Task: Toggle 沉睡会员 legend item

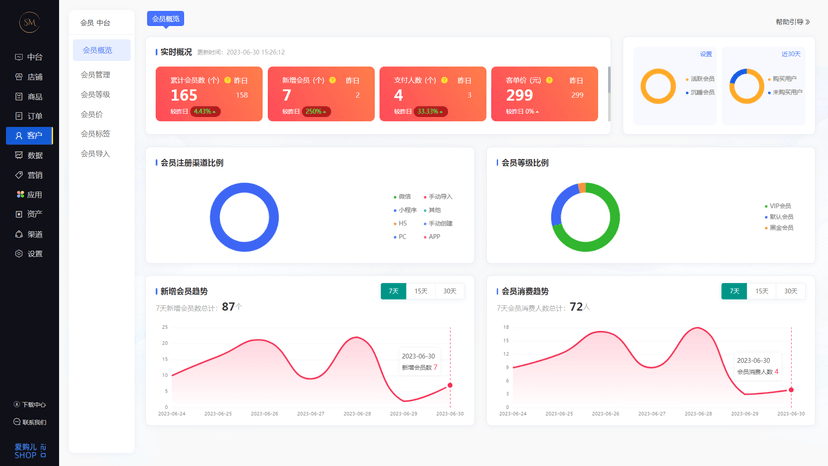Action: 700,92
